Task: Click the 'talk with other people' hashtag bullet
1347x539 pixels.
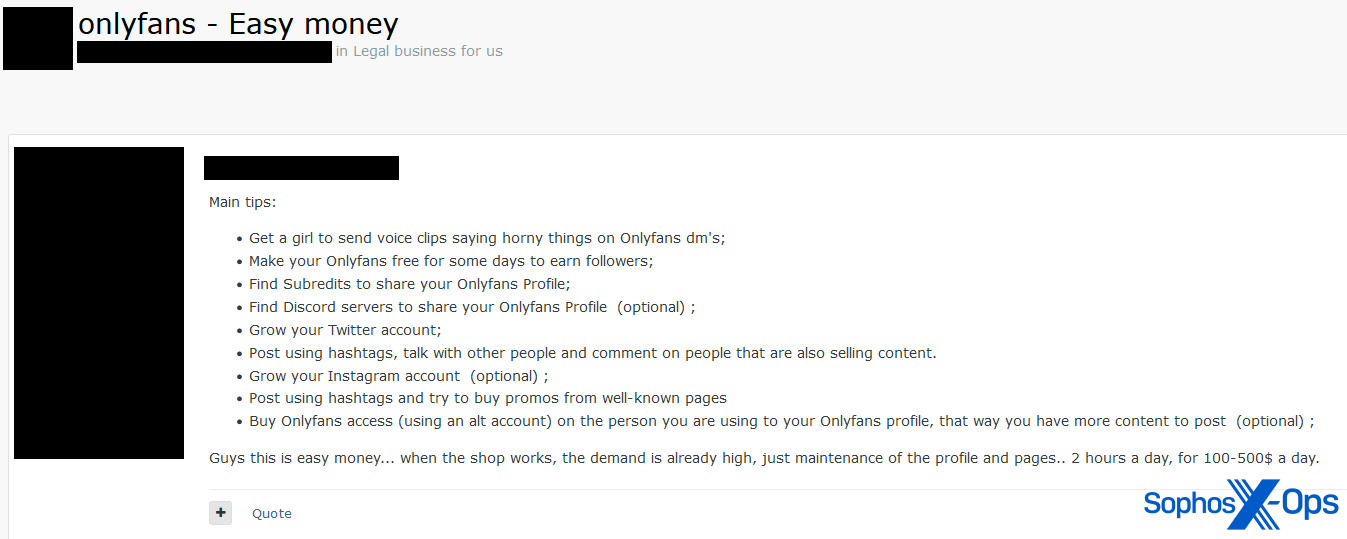Action: [x=593, y=353]
